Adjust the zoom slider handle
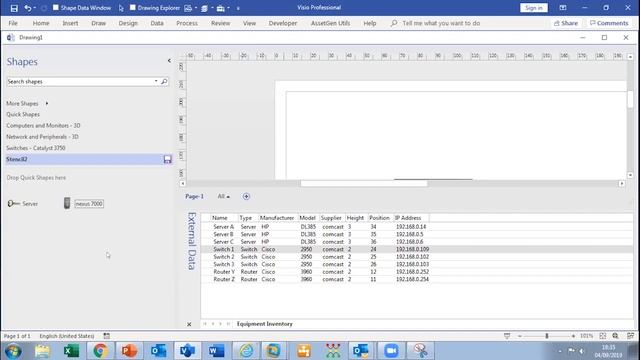 click(x=547, y=336)
